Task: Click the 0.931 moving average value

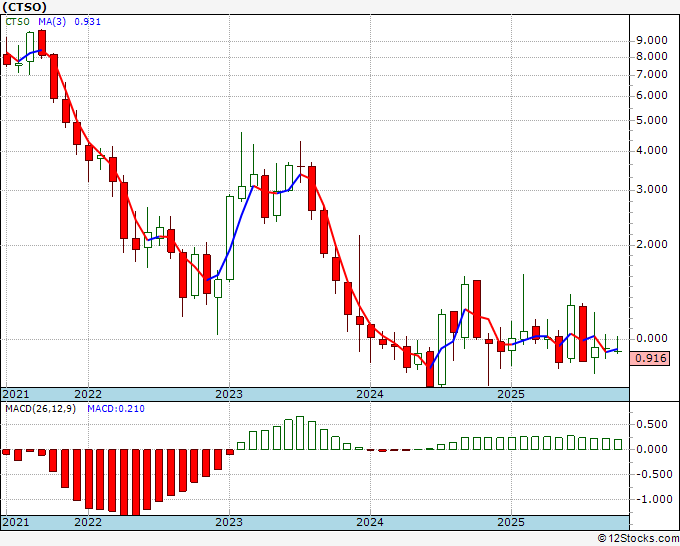Action: 88,22
